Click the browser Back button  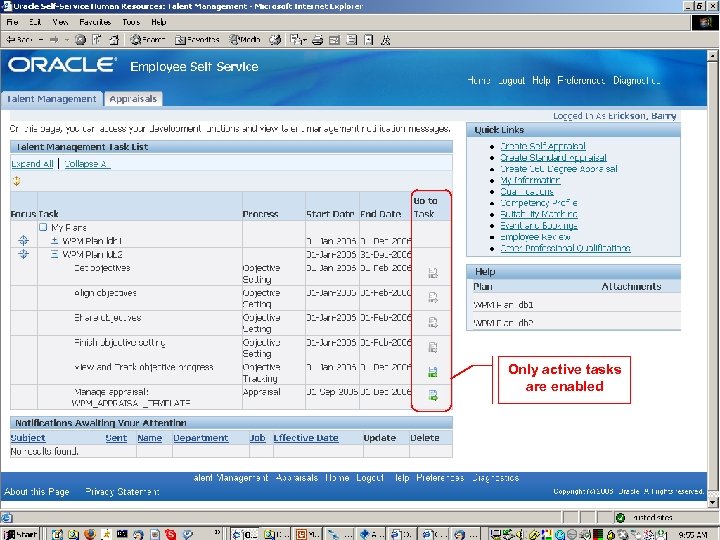click(19, 40)
